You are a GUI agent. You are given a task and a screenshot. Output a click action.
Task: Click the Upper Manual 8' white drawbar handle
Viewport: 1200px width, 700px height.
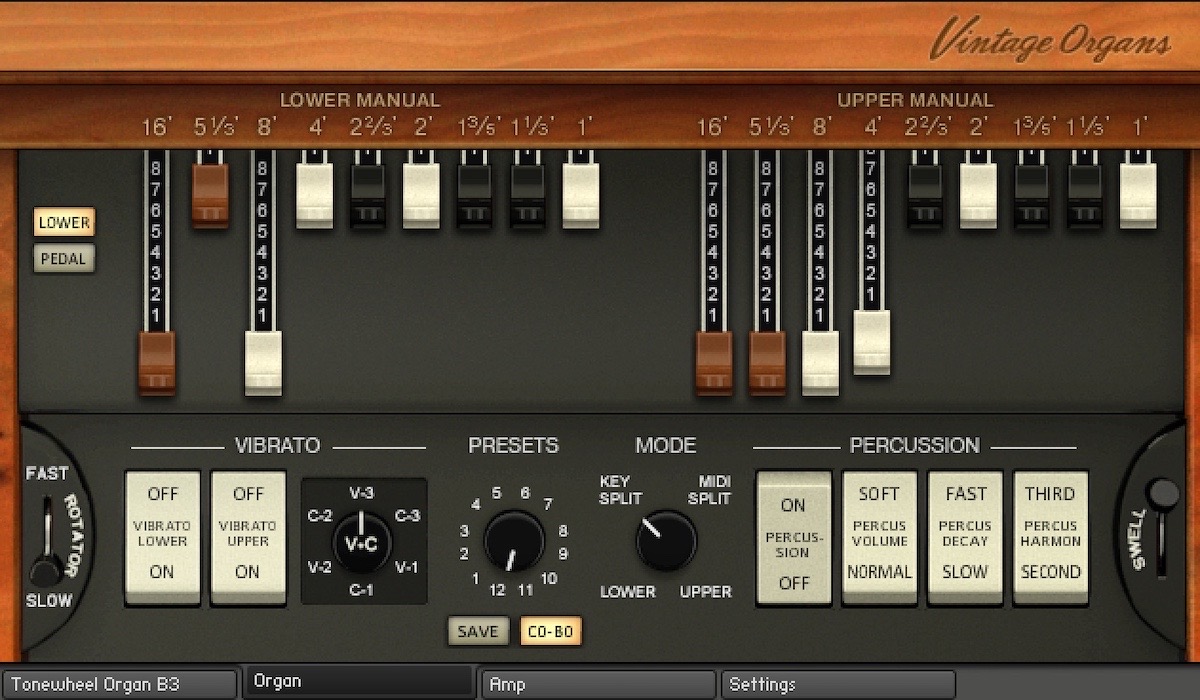point(821,363)
